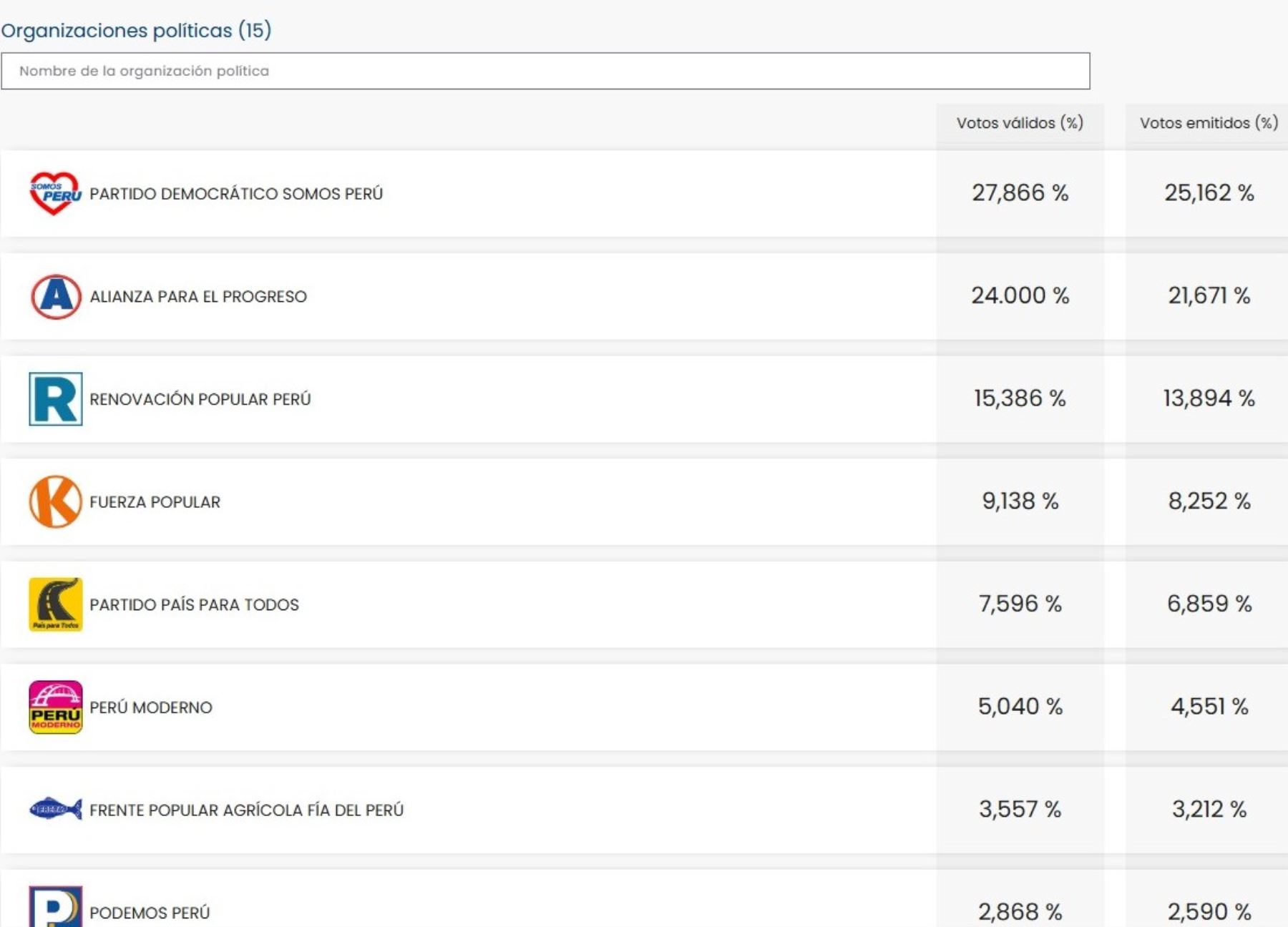Viewport: 1288px width, 927px height.
Task: Click the 'Organizaciones políticas (15)' heading
Action: coord(136,30)
